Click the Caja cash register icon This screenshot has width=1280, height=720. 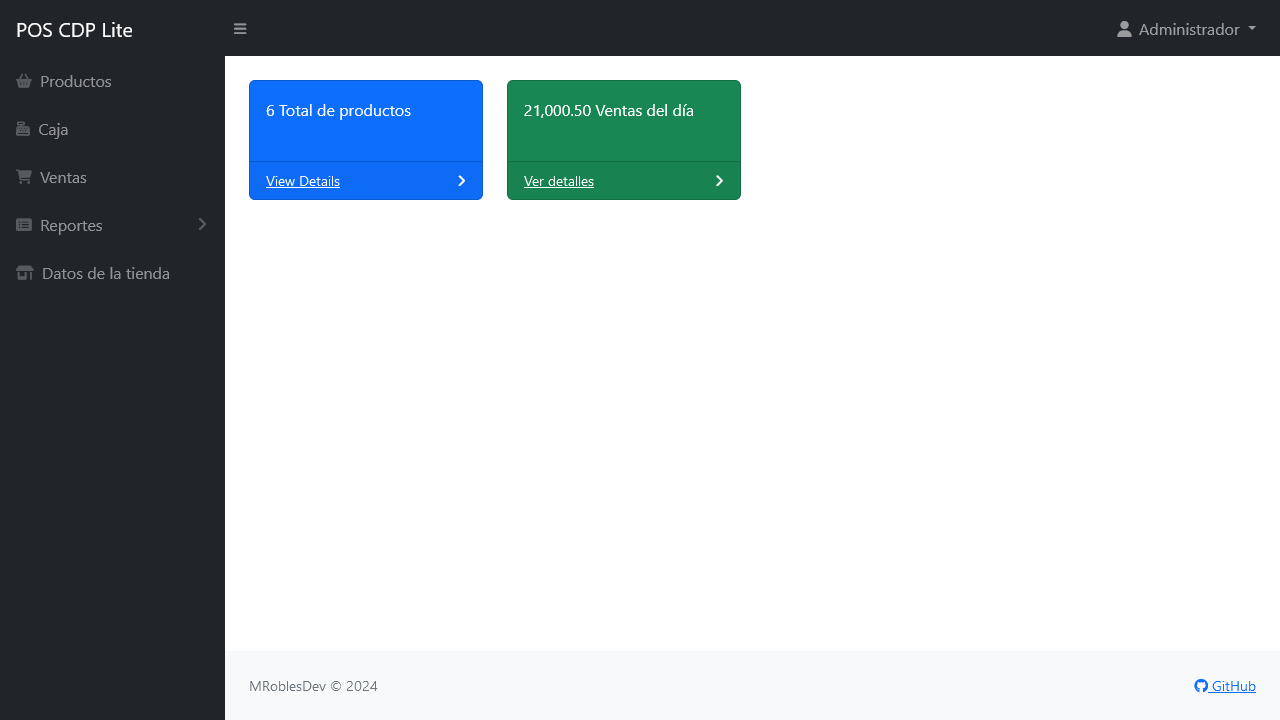[23, 129]
